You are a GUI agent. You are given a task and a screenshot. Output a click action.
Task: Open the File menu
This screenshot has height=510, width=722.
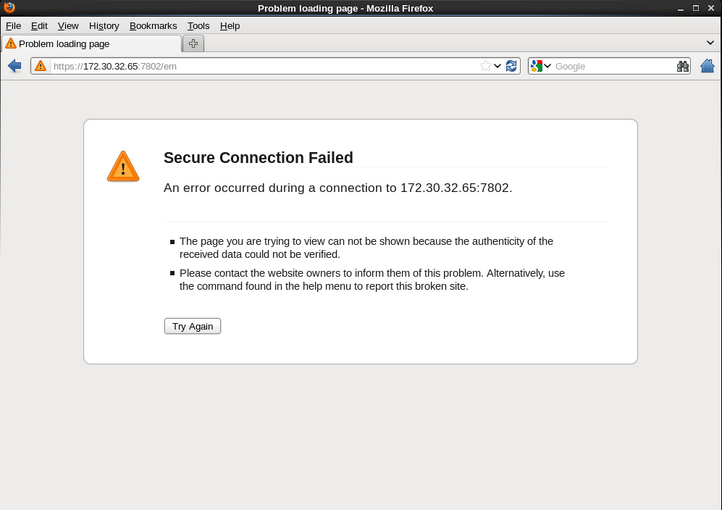13,25
